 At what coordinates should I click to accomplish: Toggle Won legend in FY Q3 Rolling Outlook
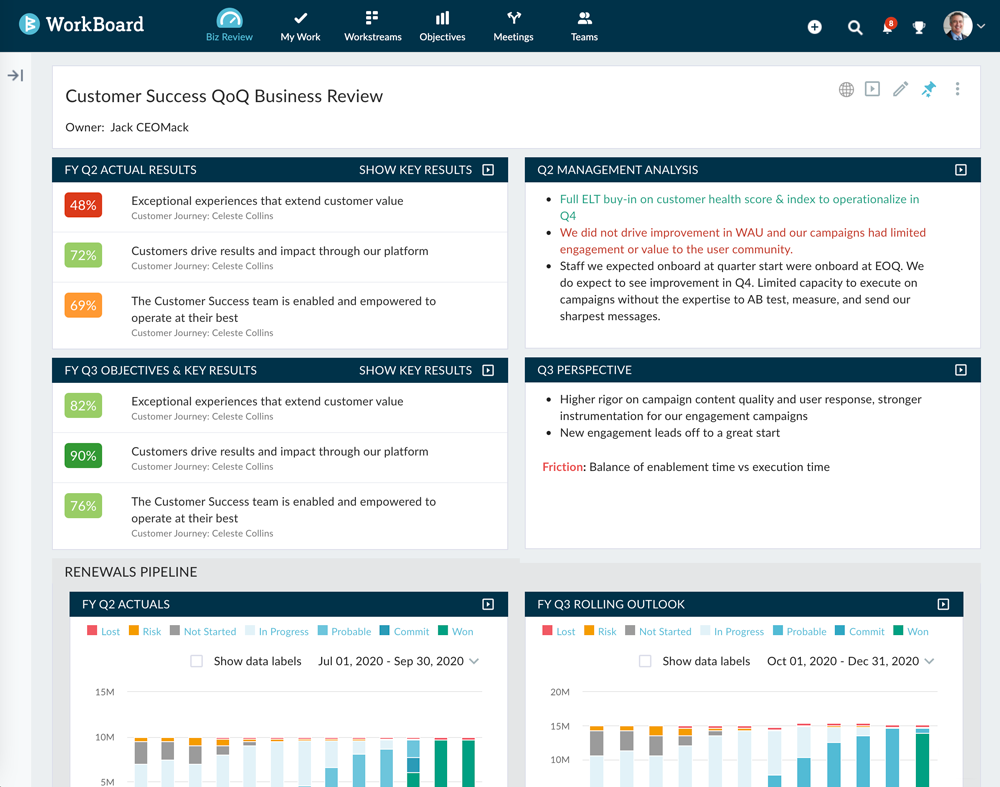911,631
